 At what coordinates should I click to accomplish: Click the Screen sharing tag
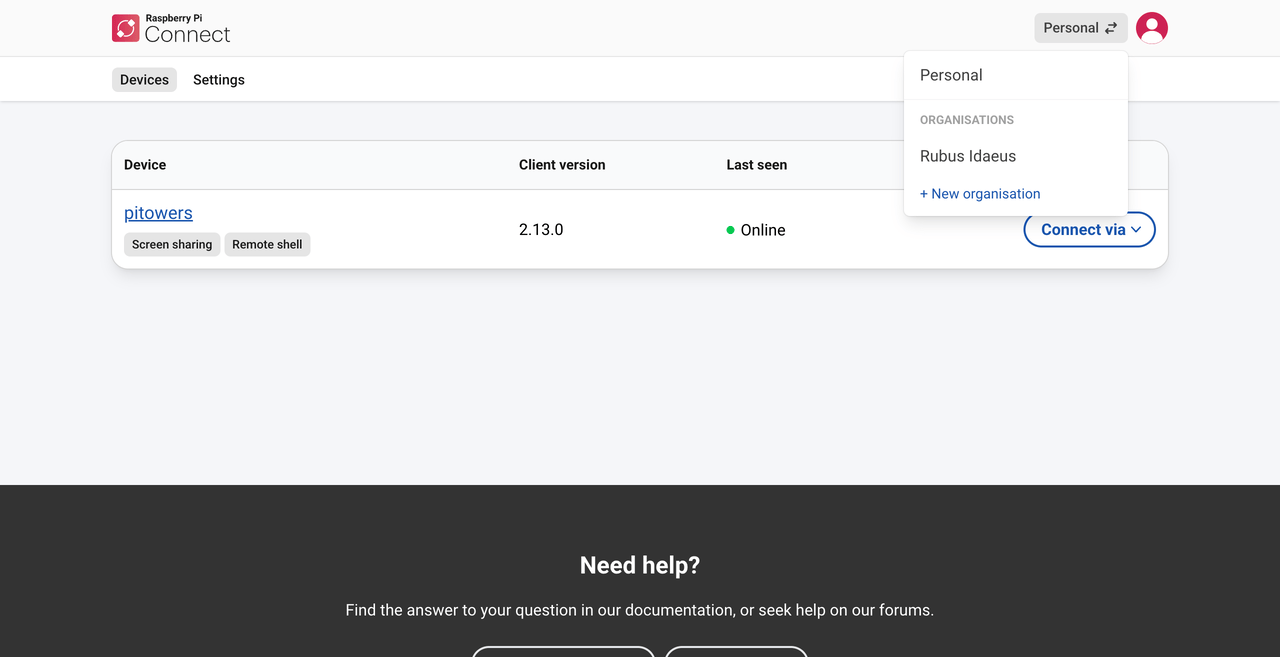pos(172,244)
